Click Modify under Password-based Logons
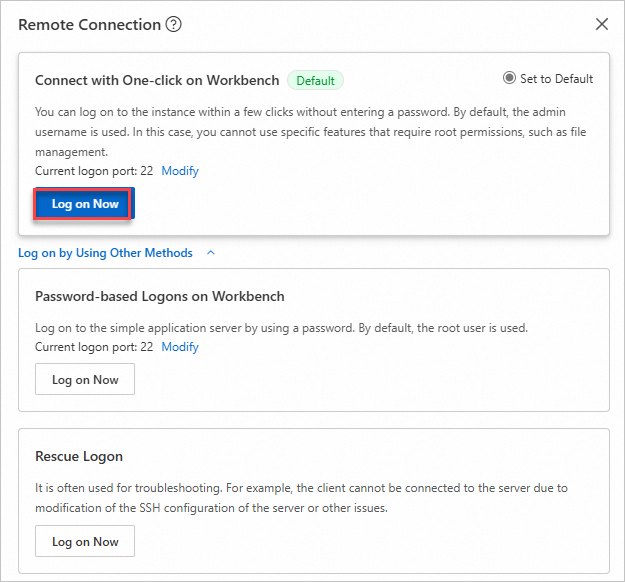Viewport: 625px width, 582px height. (180, 347)
